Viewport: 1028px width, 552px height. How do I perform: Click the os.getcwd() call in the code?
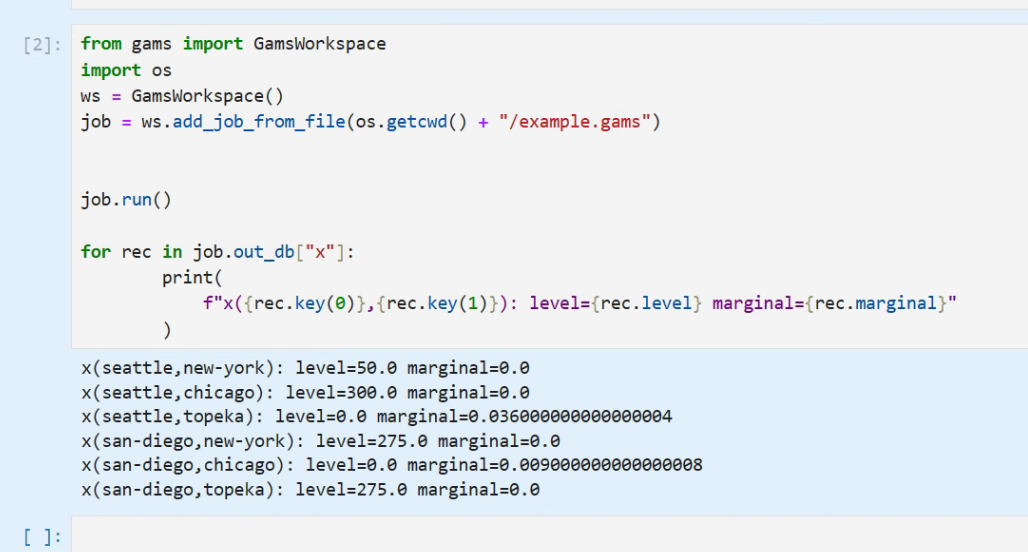coord(412,122)
